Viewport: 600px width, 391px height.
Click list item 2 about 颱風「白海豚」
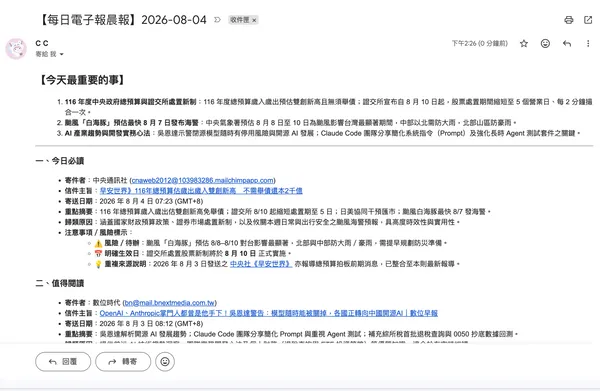coord(290,123)
